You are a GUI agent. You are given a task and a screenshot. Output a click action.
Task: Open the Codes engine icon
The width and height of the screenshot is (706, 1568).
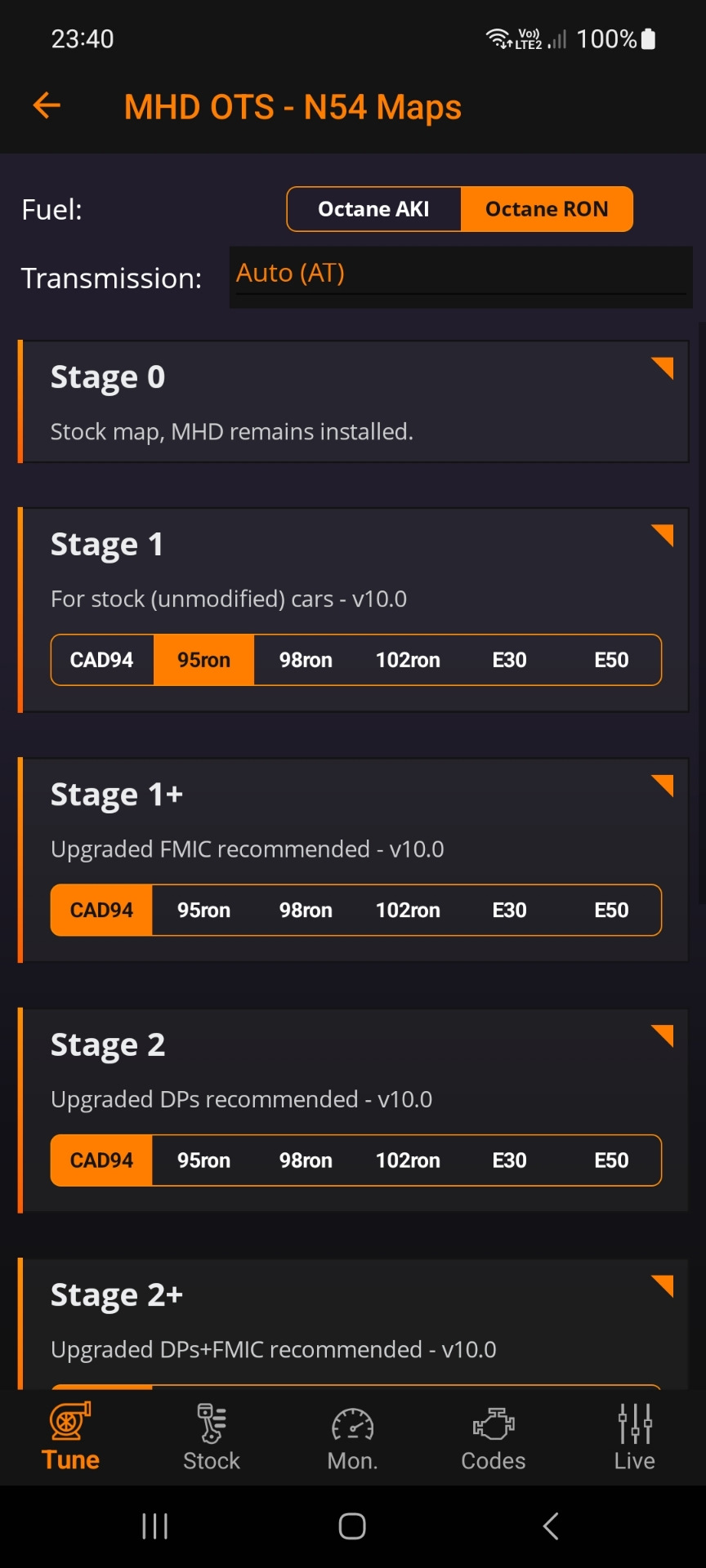[494, 1424]
